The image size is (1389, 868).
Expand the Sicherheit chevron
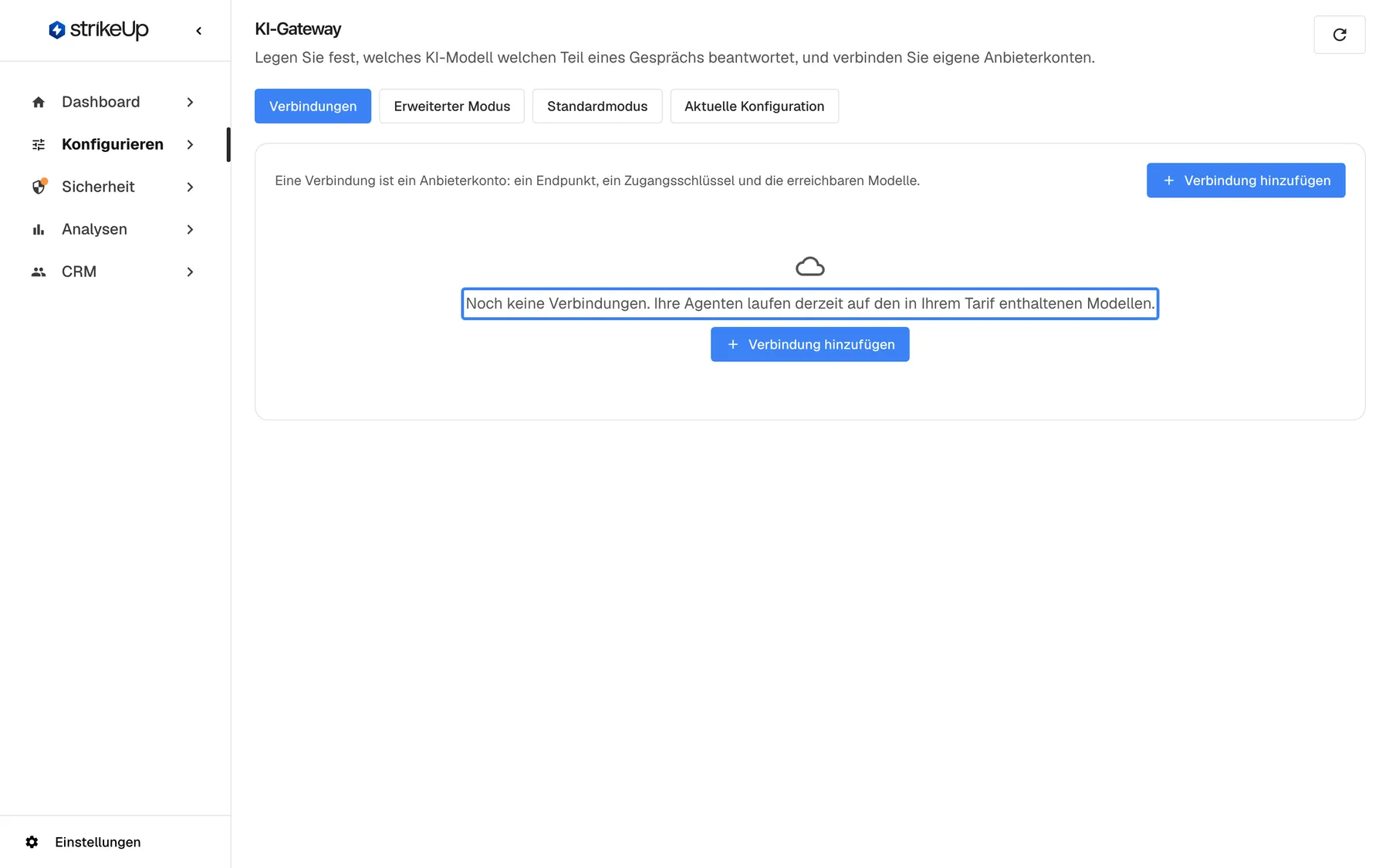(190, 187)
